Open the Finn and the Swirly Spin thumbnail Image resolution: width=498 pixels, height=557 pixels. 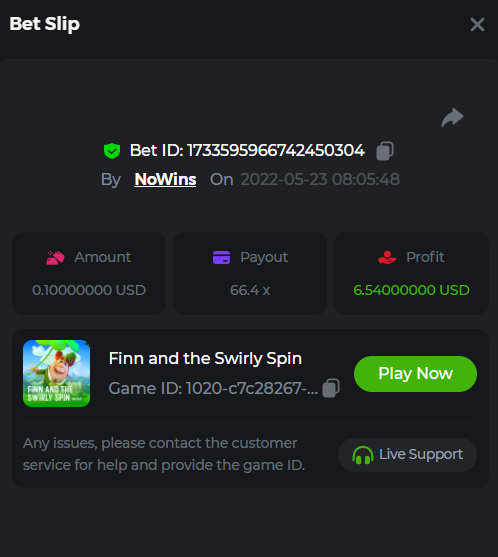click(56, 373)
